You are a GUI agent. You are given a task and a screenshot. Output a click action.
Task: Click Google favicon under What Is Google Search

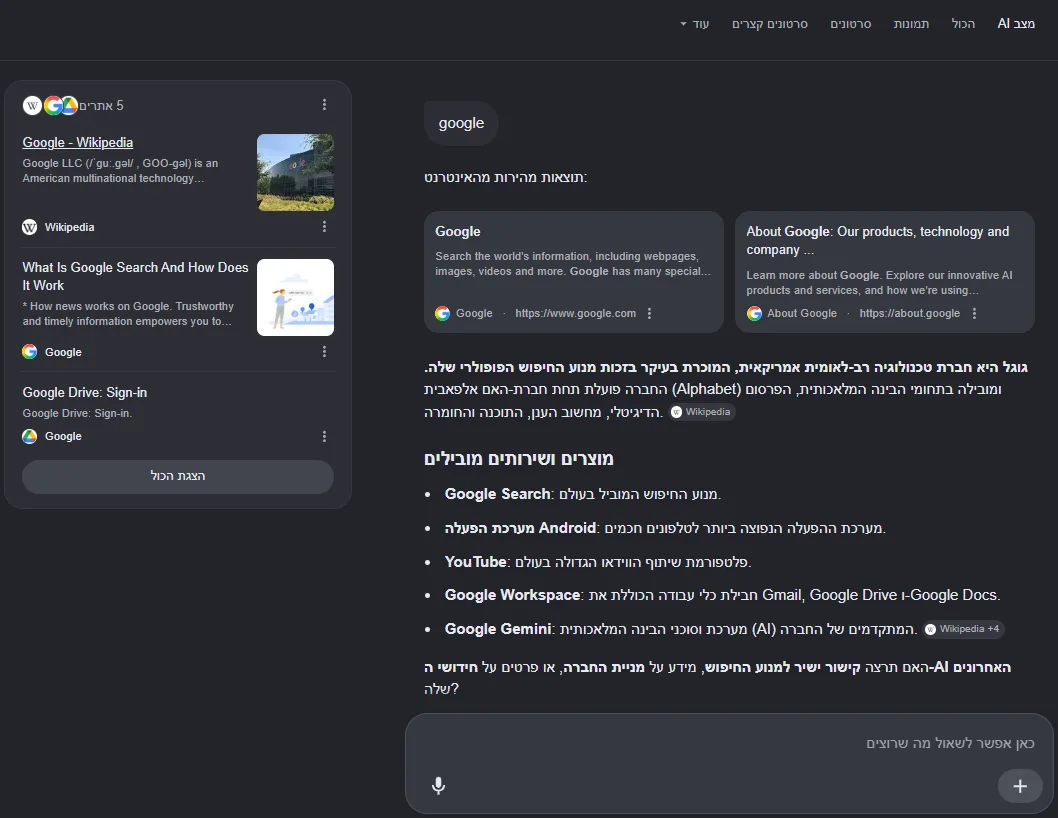coord(30,352)
